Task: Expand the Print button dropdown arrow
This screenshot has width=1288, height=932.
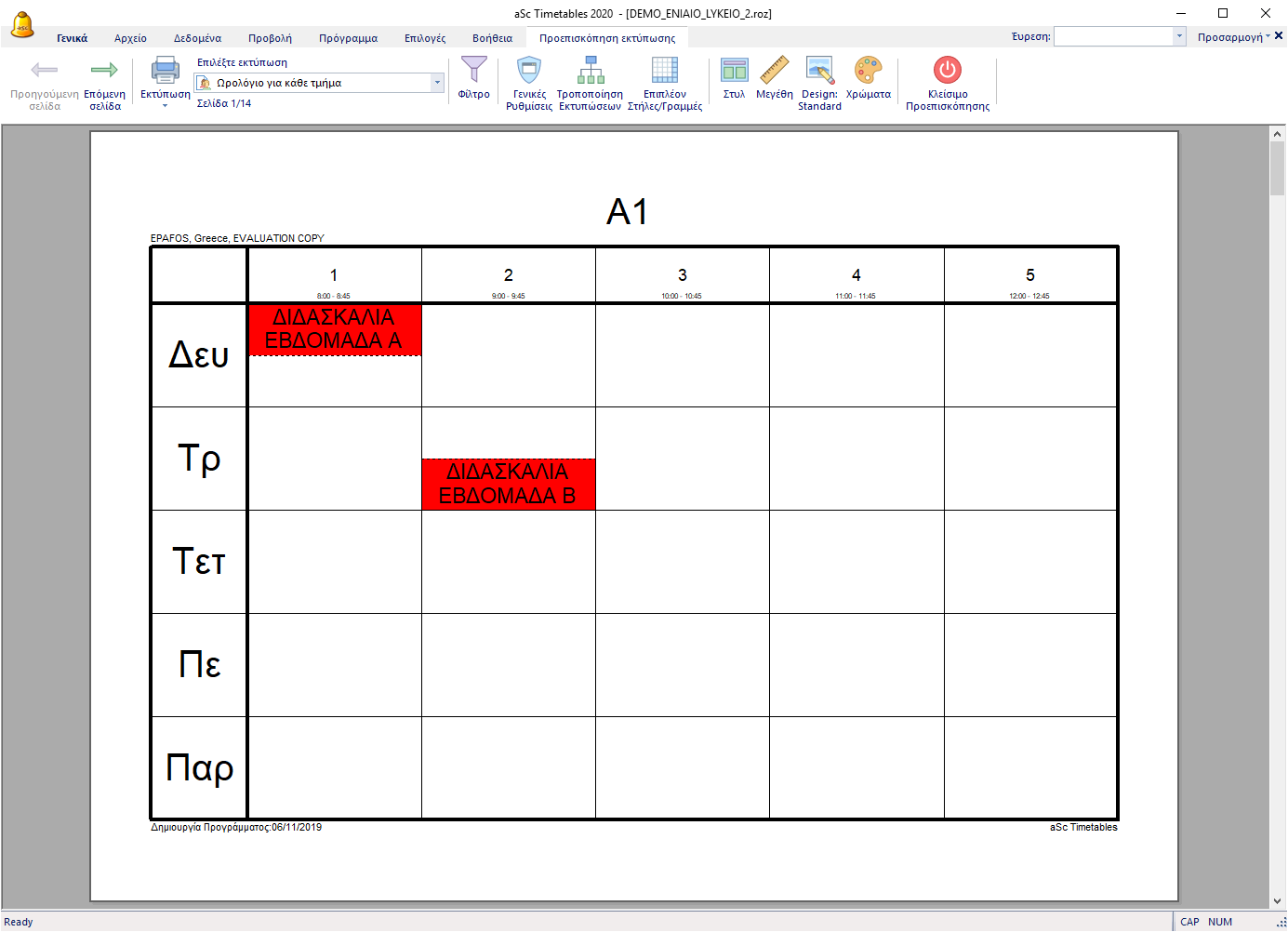Action: coord(165,106)
